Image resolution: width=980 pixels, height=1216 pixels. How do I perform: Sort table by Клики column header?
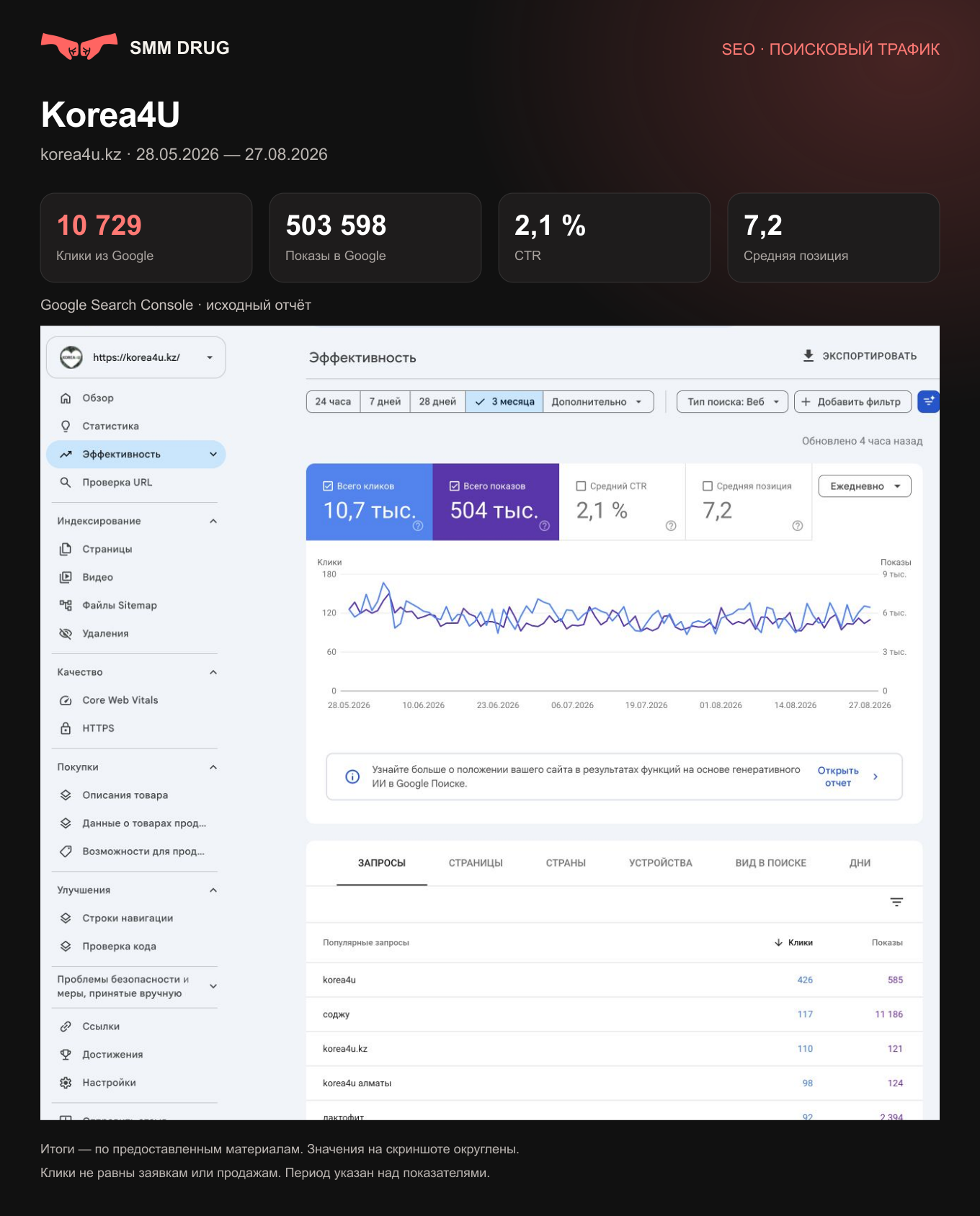click(793, 942)
